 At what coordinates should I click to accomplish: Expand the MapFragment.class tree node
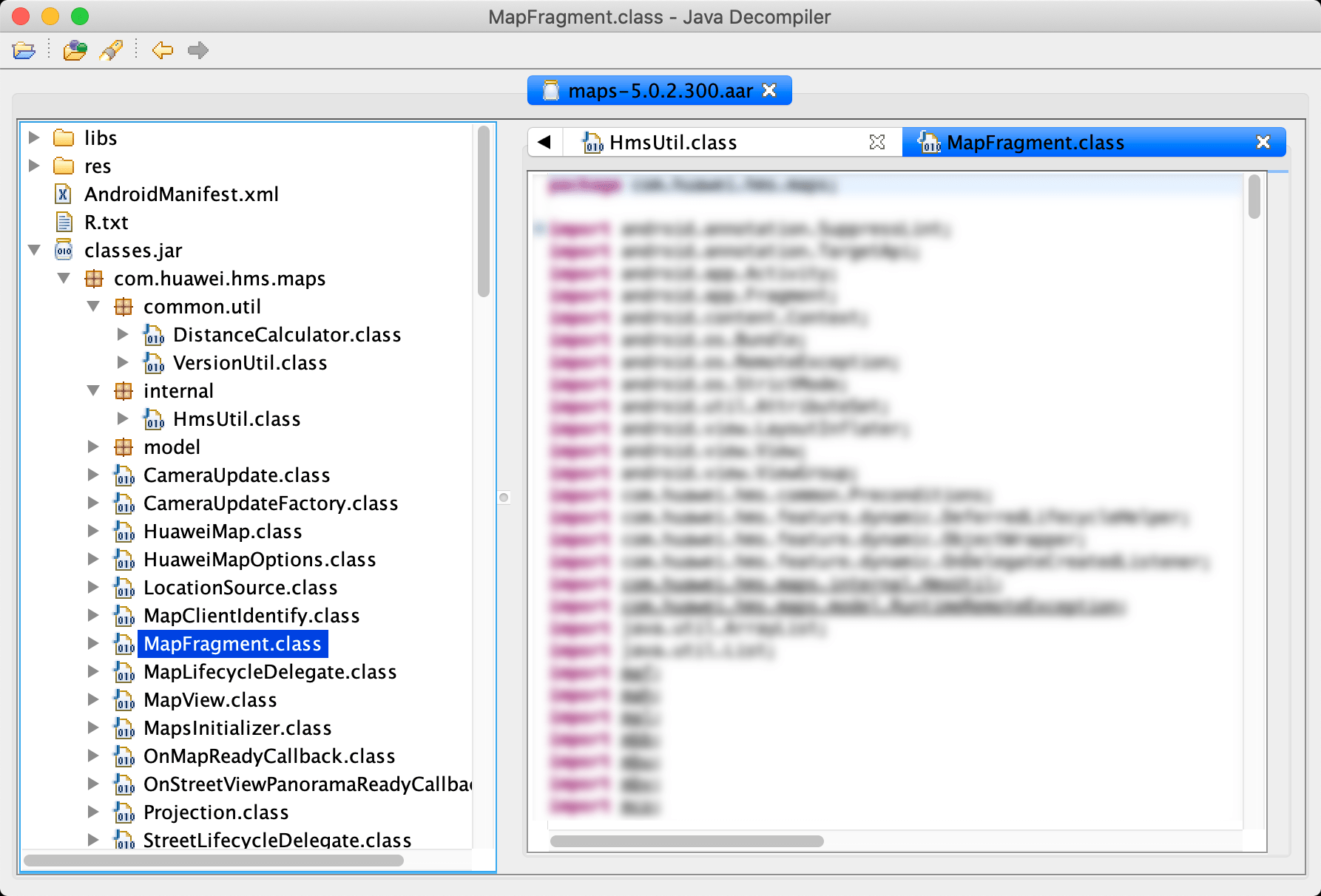[93, 643]
